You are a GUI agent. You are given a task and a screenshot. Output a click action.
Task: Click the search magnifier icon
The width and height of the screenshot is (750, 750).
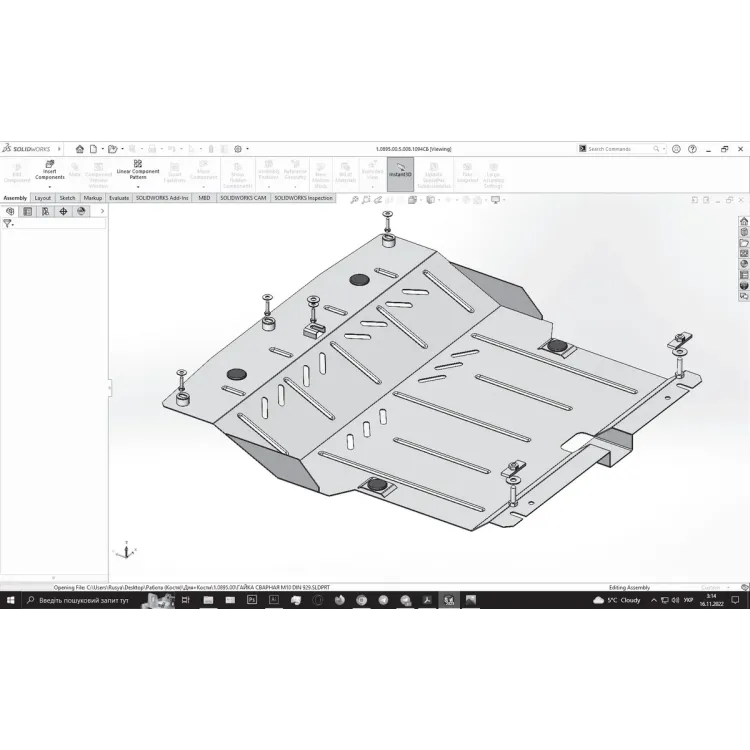pos(656,149)
